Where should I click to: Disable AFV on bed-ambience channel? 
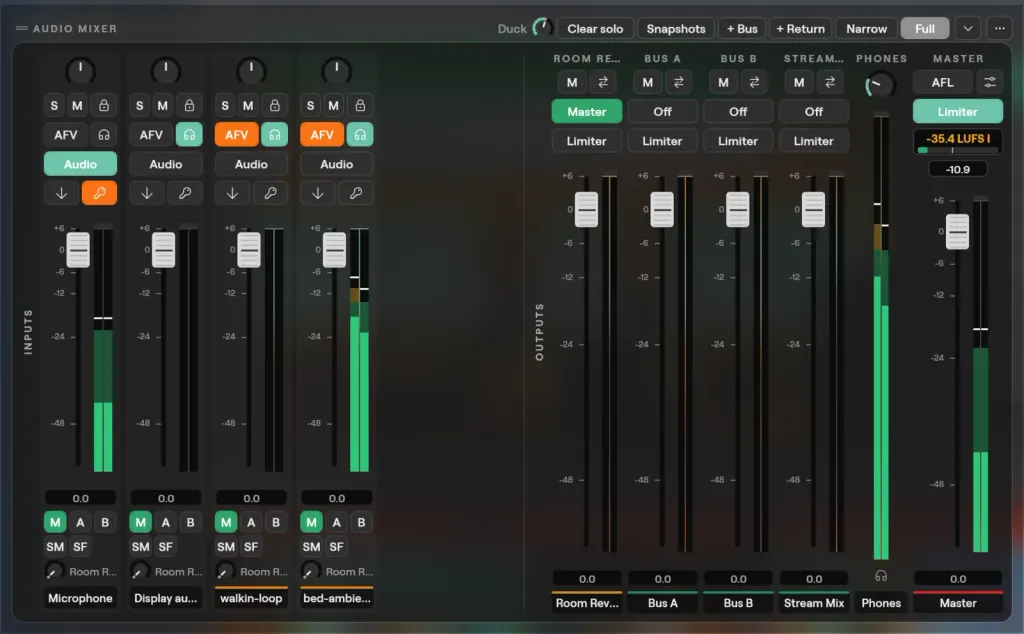(x=322, y=135)
